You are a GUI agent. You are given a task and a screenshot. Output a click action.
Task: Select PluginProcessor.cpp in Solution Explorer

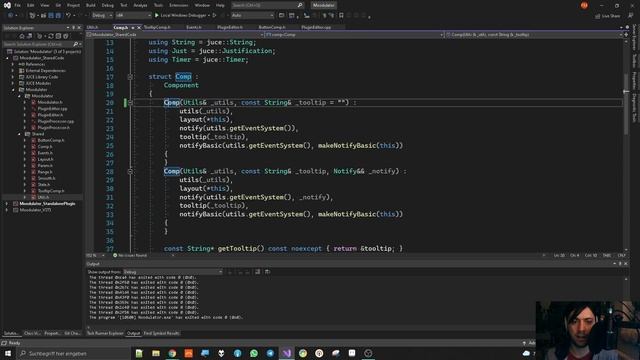56,121
